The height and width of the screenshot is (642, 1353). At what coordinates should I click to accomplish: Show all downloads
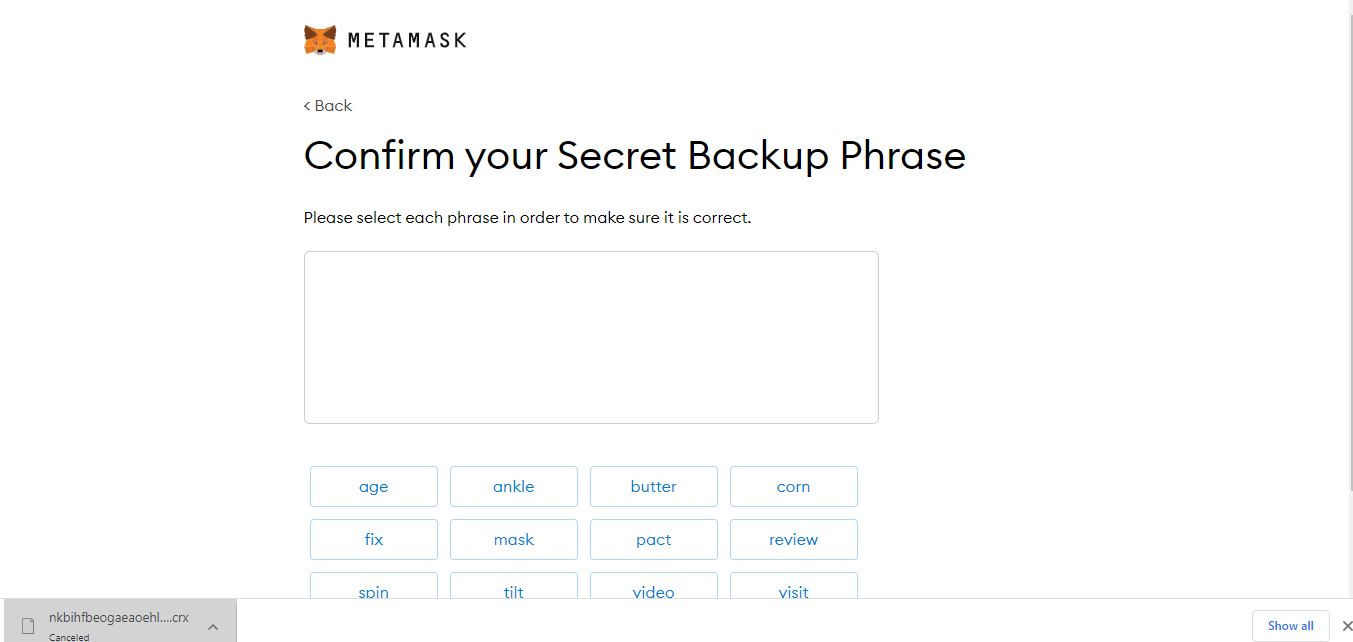[x=1290, y=626]
